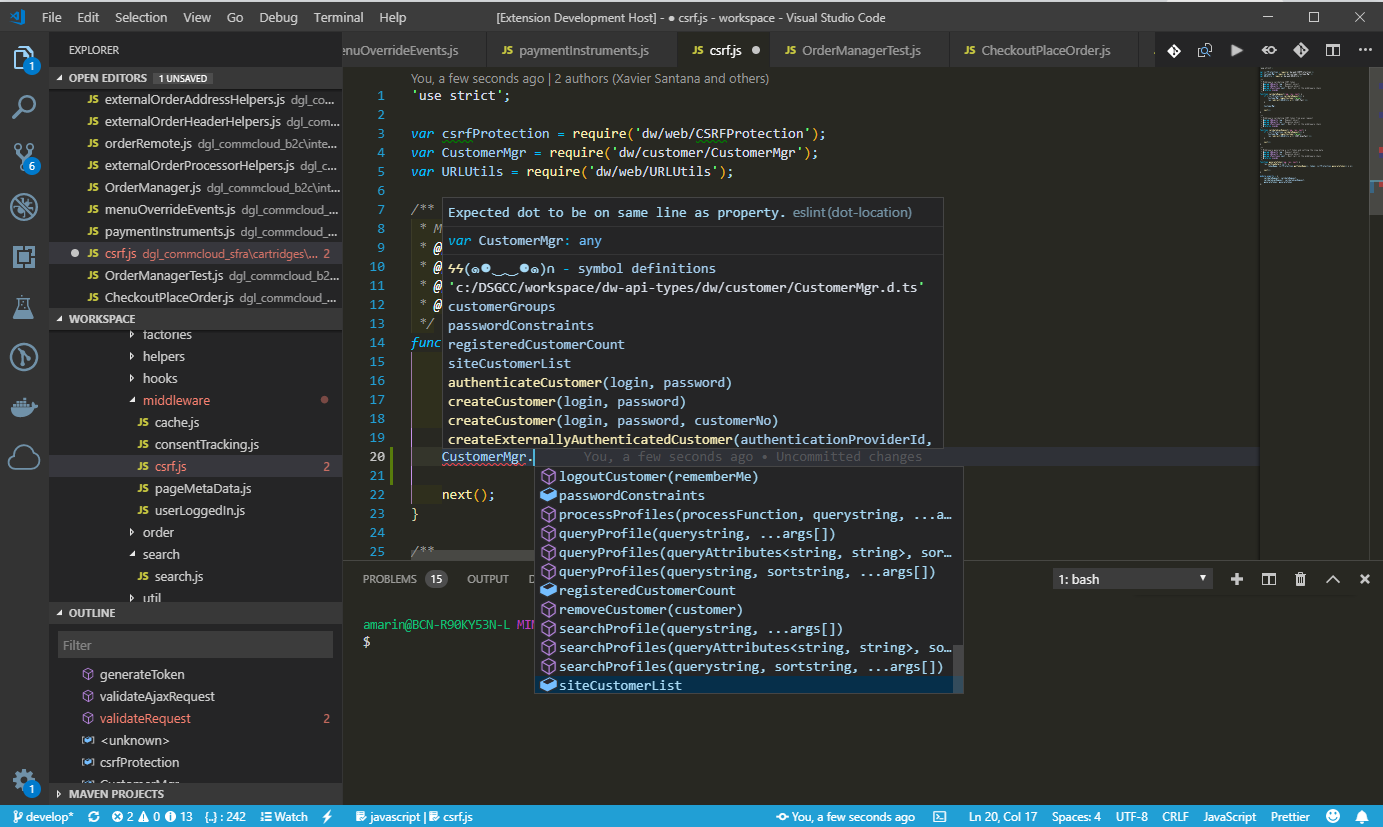This screenshot has height=827, width=1383.
Task: Open the Selection menu
Action: [141, 17]
